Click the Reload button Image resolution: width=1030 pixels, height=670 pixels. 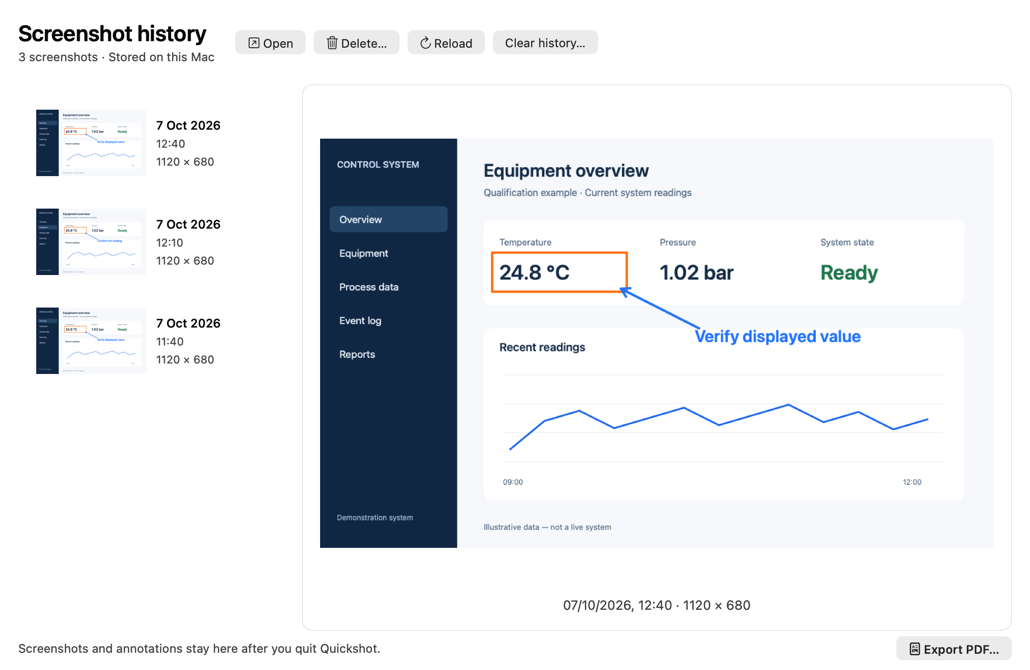pyautogui.click(x=446, y=43)
